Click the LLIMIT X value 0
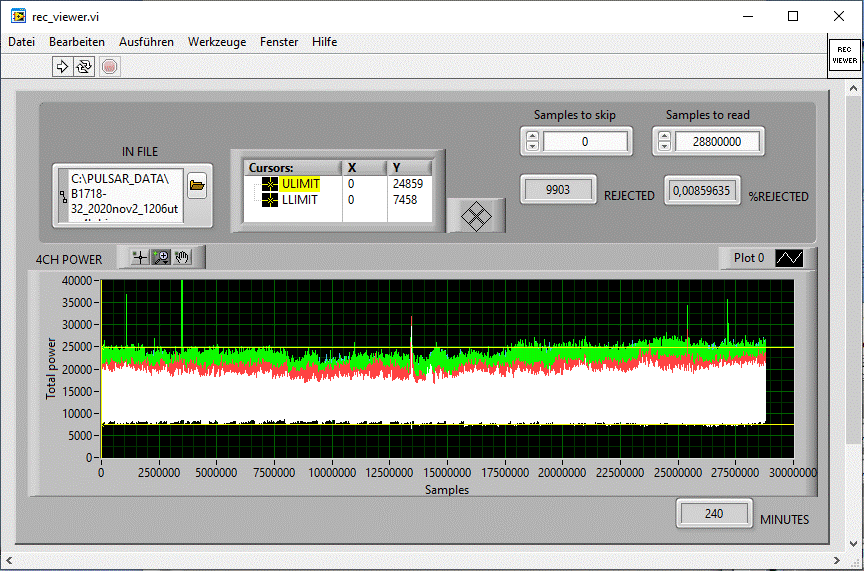 click(351, 200)
